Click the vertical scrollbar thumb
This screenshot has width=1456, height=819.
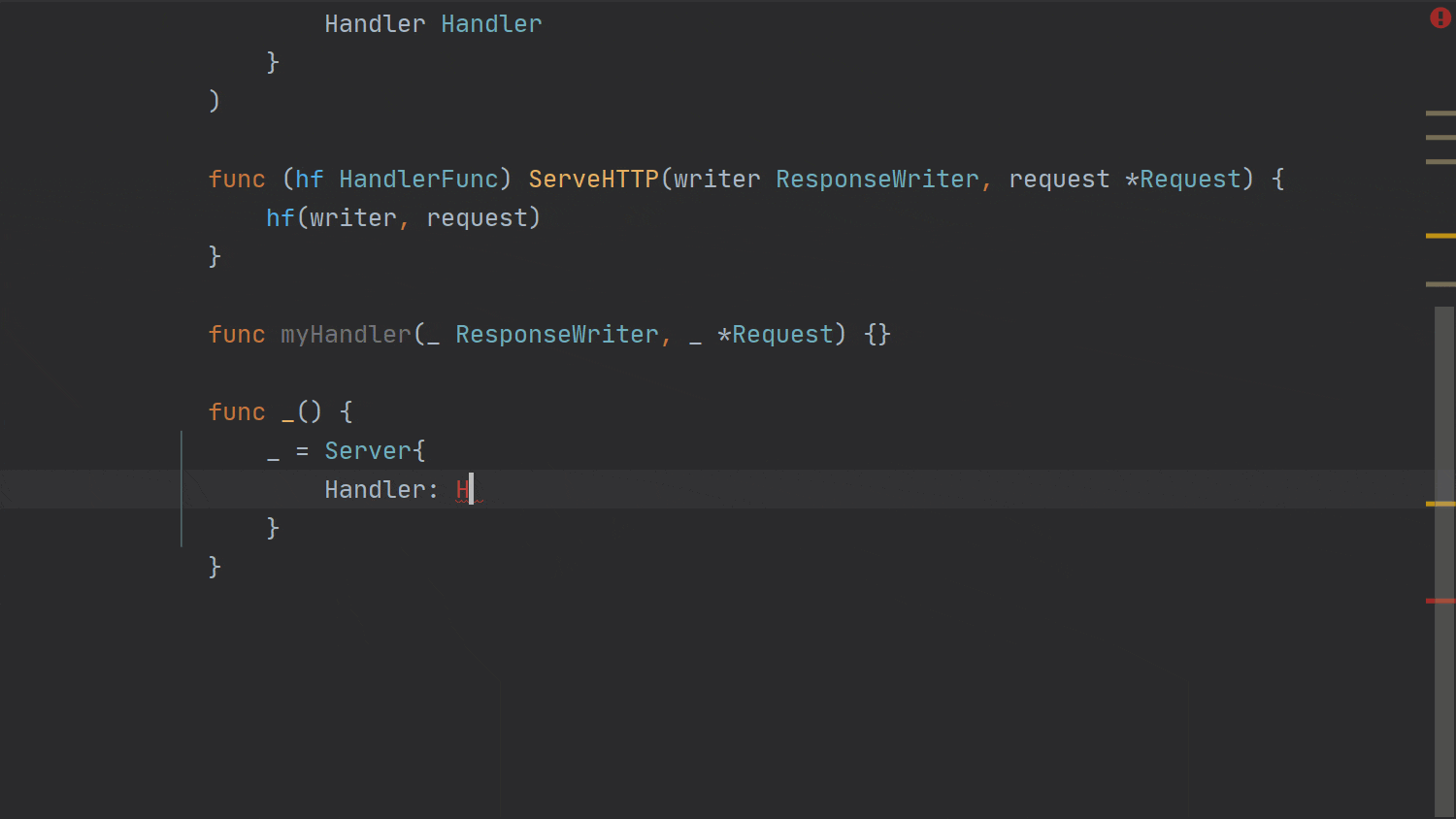[1444, 563]
